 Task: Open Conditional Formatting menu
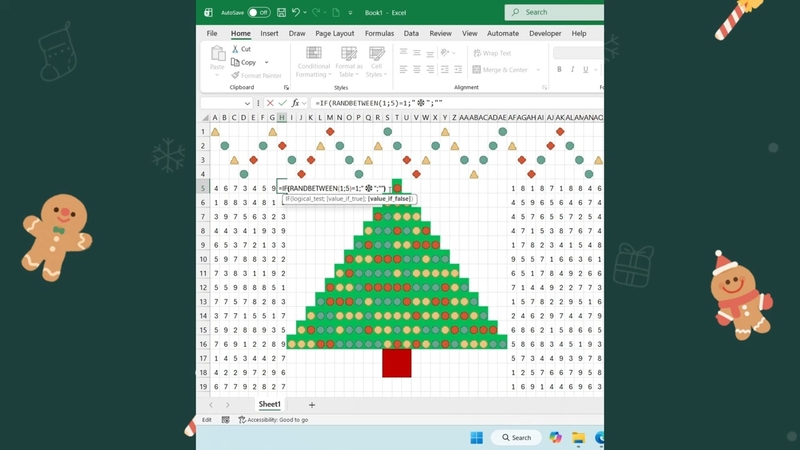coord(313,62)
